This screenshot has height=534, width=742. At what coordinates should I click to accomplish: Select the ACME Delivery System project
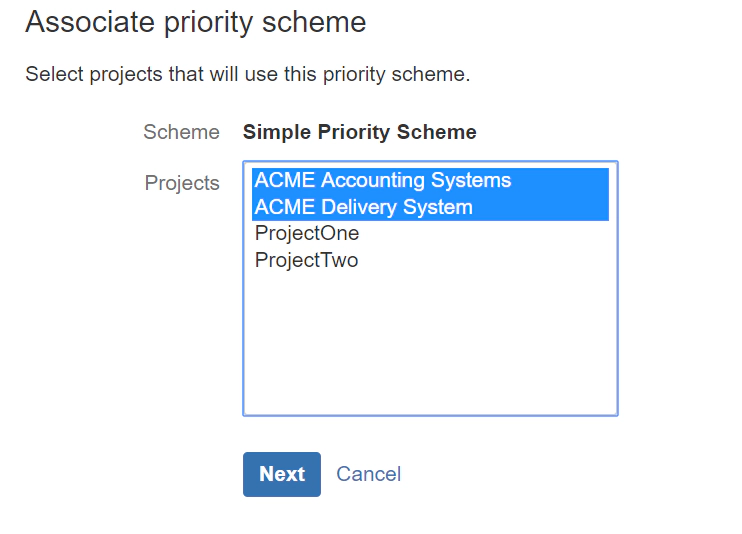pyautogui.click(x=364, y=207)
